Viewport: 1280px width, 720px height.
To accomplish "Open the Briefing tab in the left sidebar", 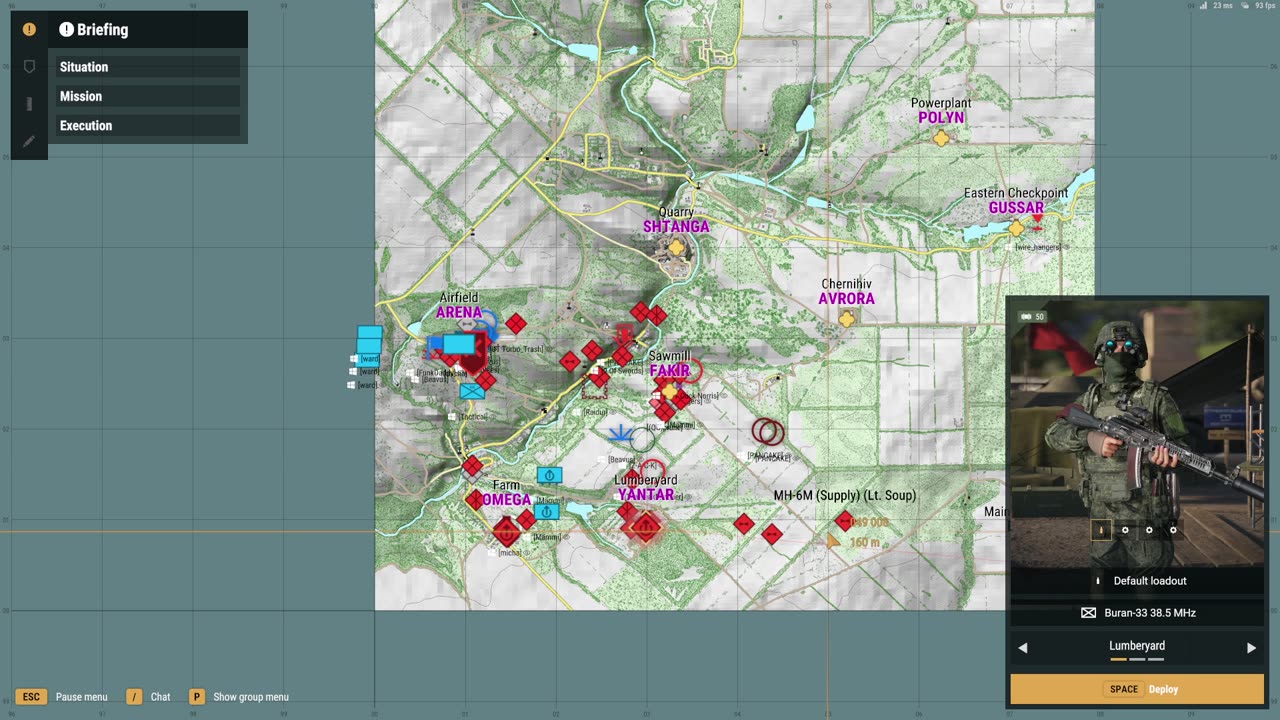I will click(29, 30).
